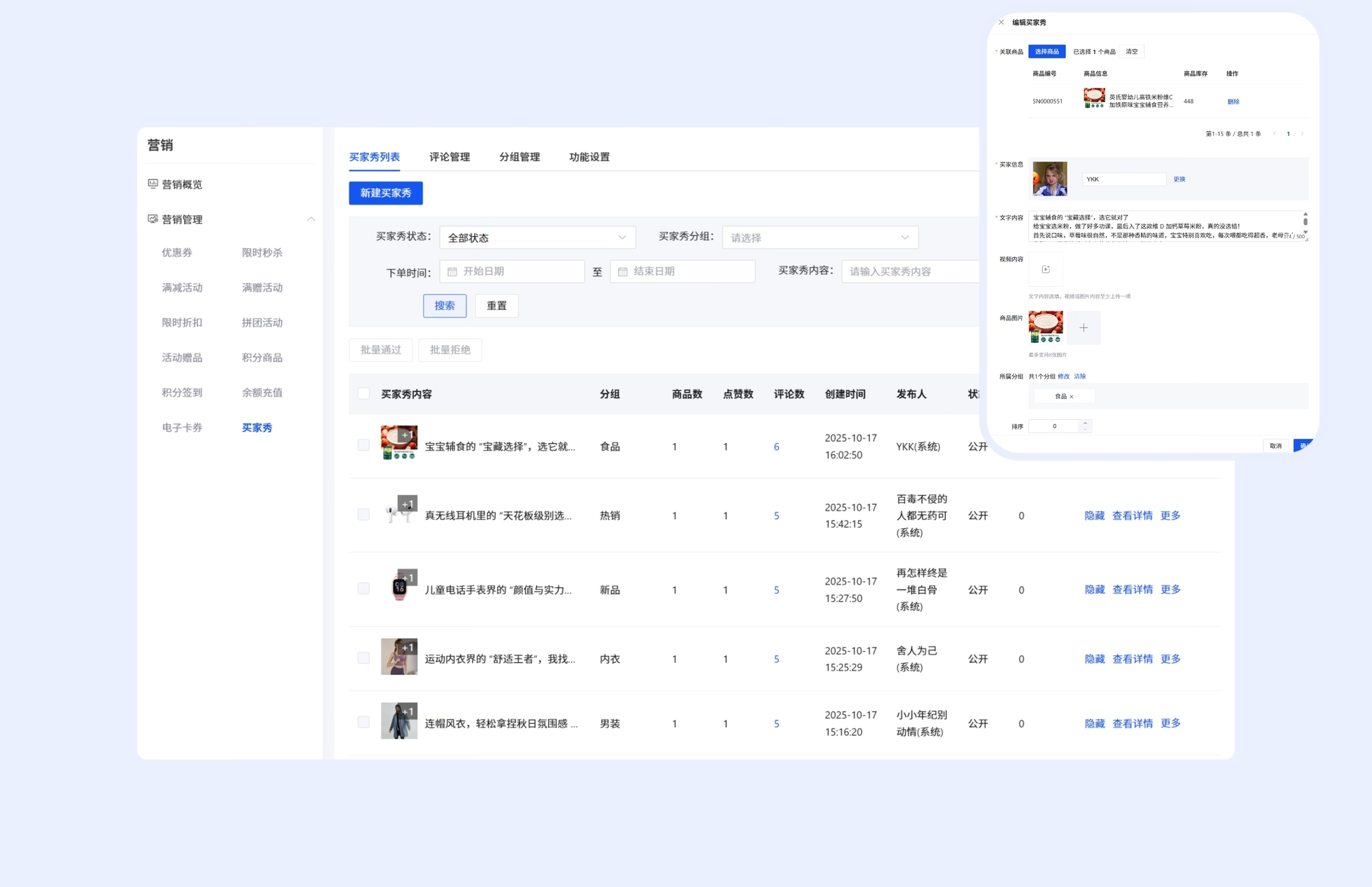
Task: Click the plus icon to add product image
Action: click(x=1083, y=328)
